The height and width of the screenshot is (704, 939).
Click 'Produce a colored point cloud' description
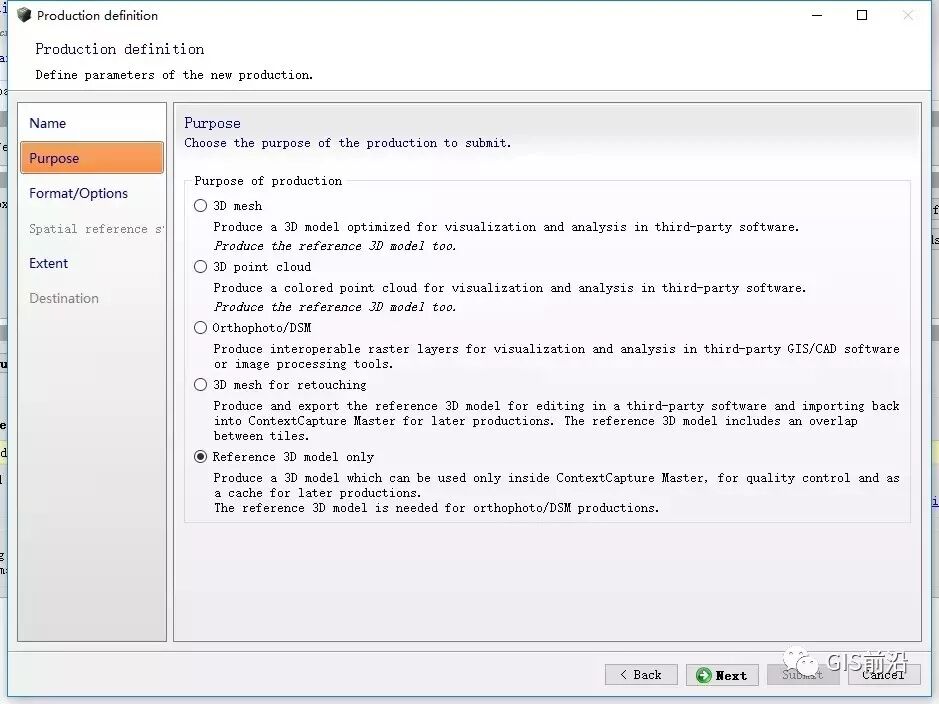(x=510, y=288)
